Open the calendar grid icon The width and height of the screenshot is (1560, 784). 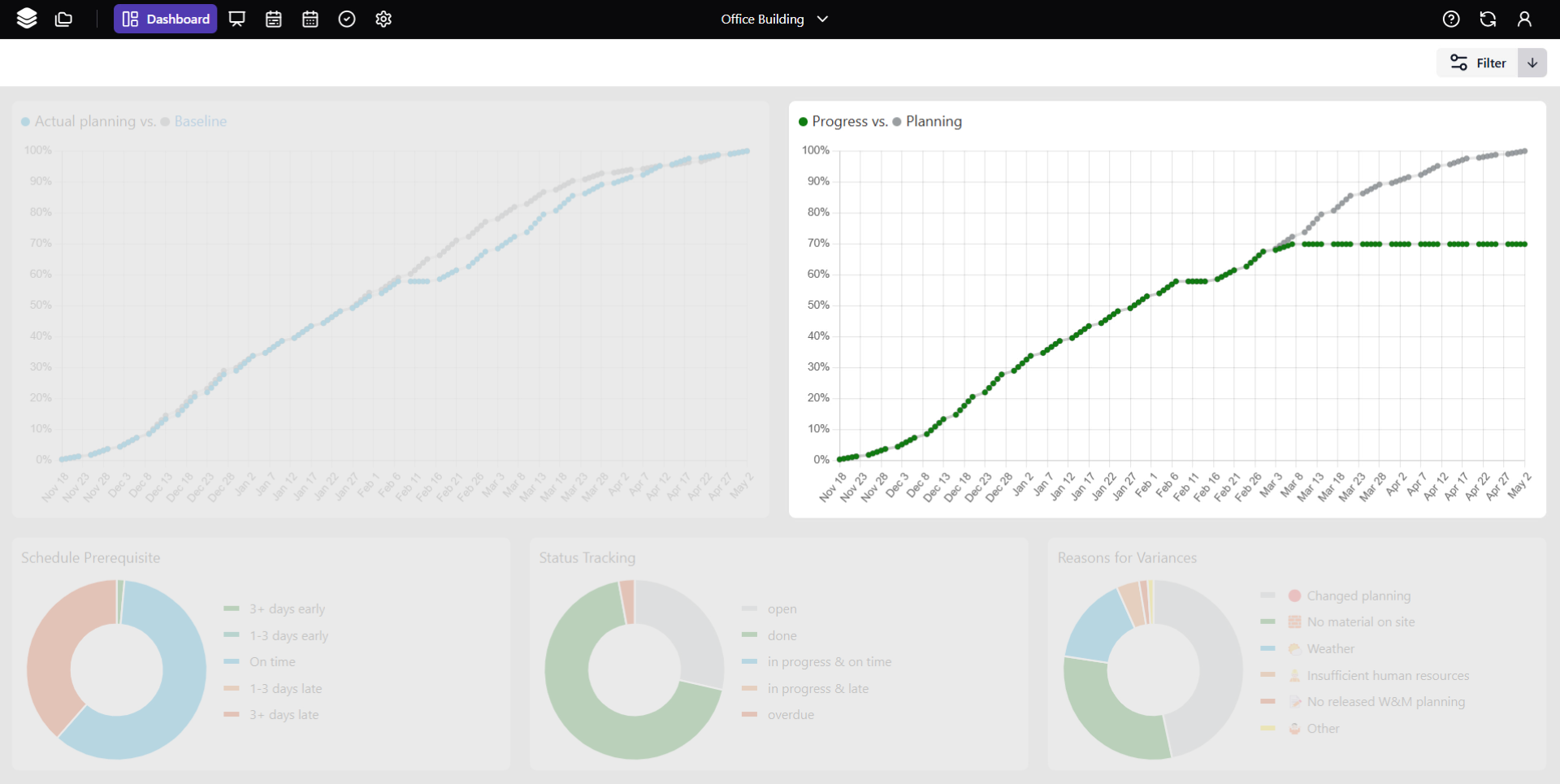(310, 19)
